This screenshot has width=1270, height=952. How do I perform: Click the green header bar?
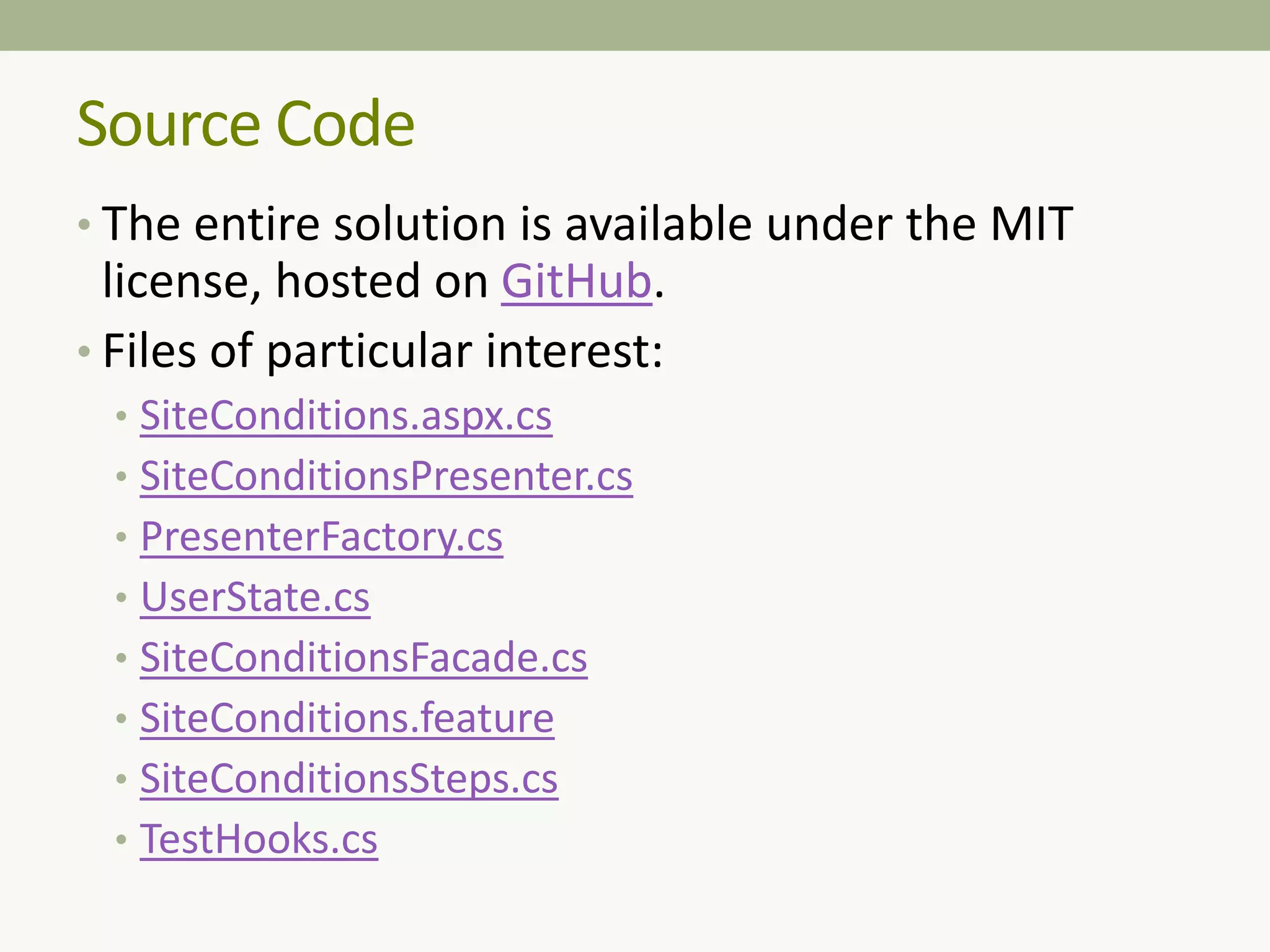point(635,25)
